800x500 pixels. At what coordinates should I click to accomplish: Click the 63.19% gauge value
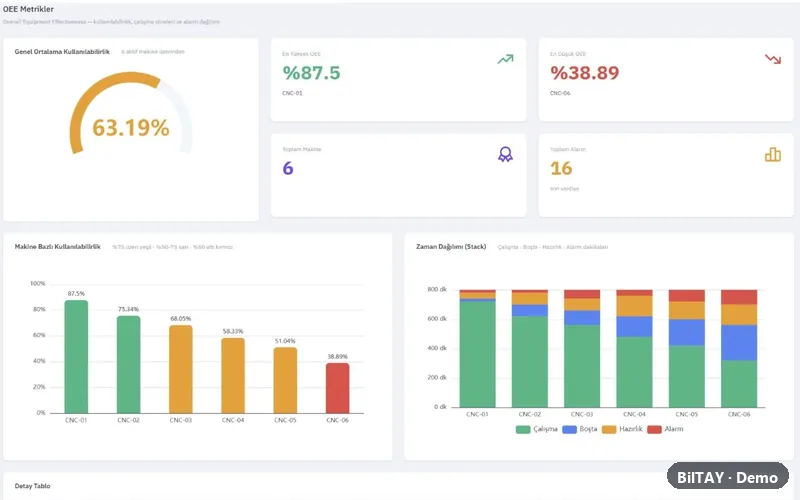(x=131, y=128)
